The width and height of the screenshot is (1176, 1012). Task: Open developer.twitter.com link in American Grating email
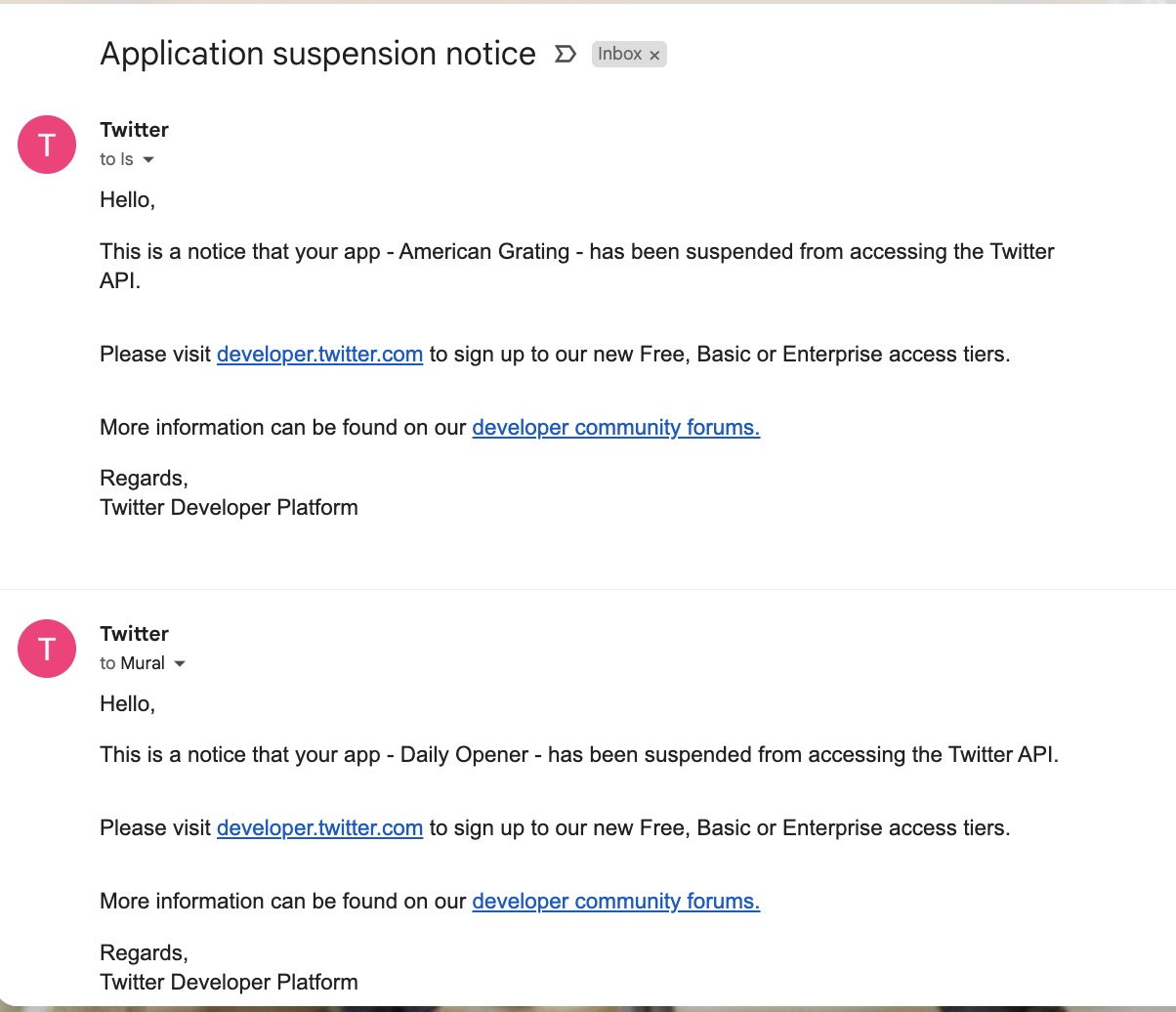click(x=319, y=354)
